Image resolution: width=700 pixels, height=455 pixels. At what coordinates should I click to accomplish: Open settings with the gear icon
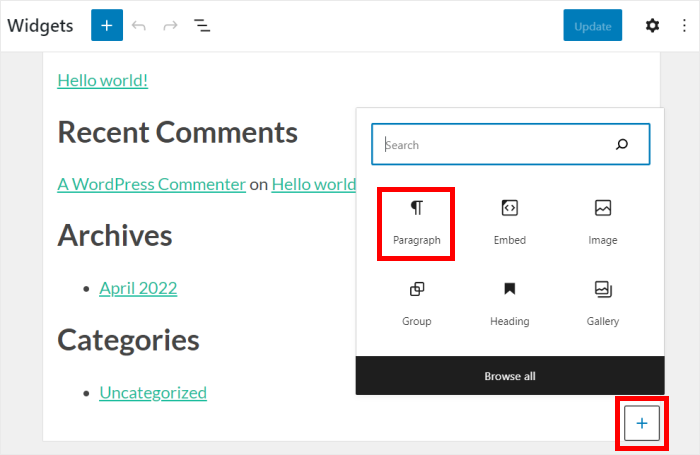[652, 26]
